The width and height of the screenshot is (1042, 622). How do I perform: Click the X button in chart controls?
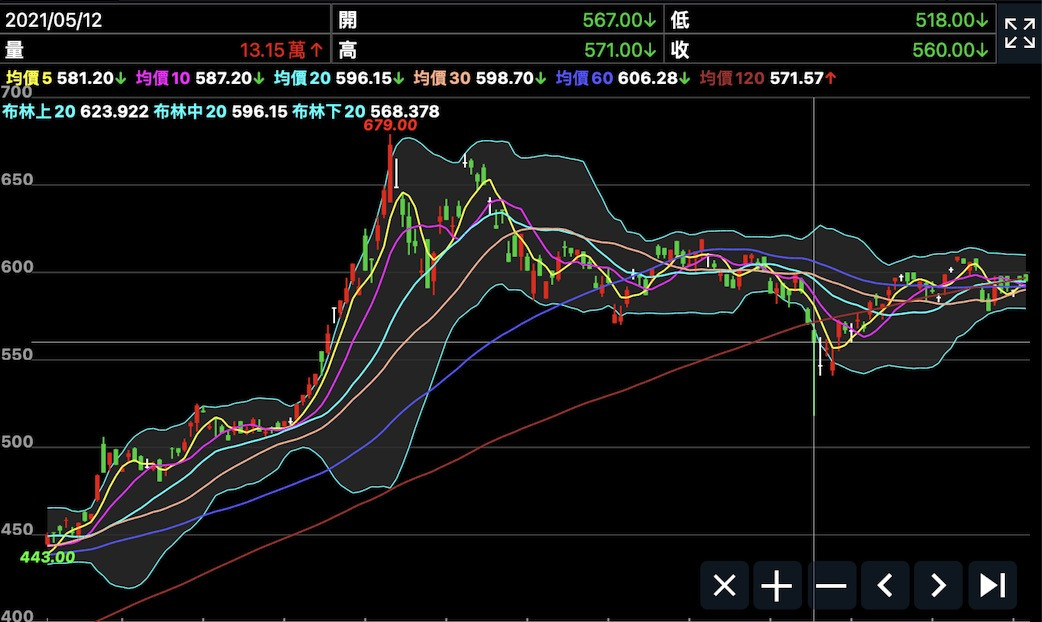coord(724,586)
